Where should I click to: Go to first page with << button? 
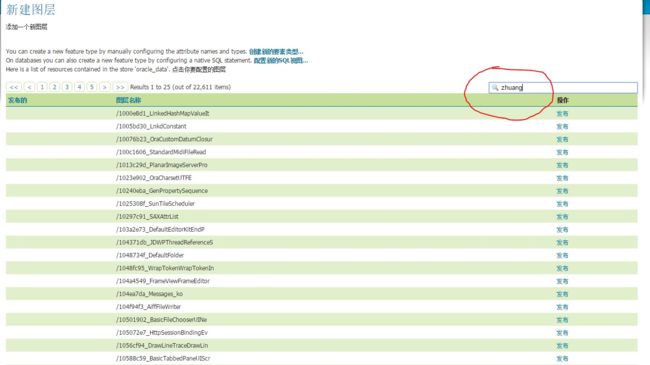[14, 87]
